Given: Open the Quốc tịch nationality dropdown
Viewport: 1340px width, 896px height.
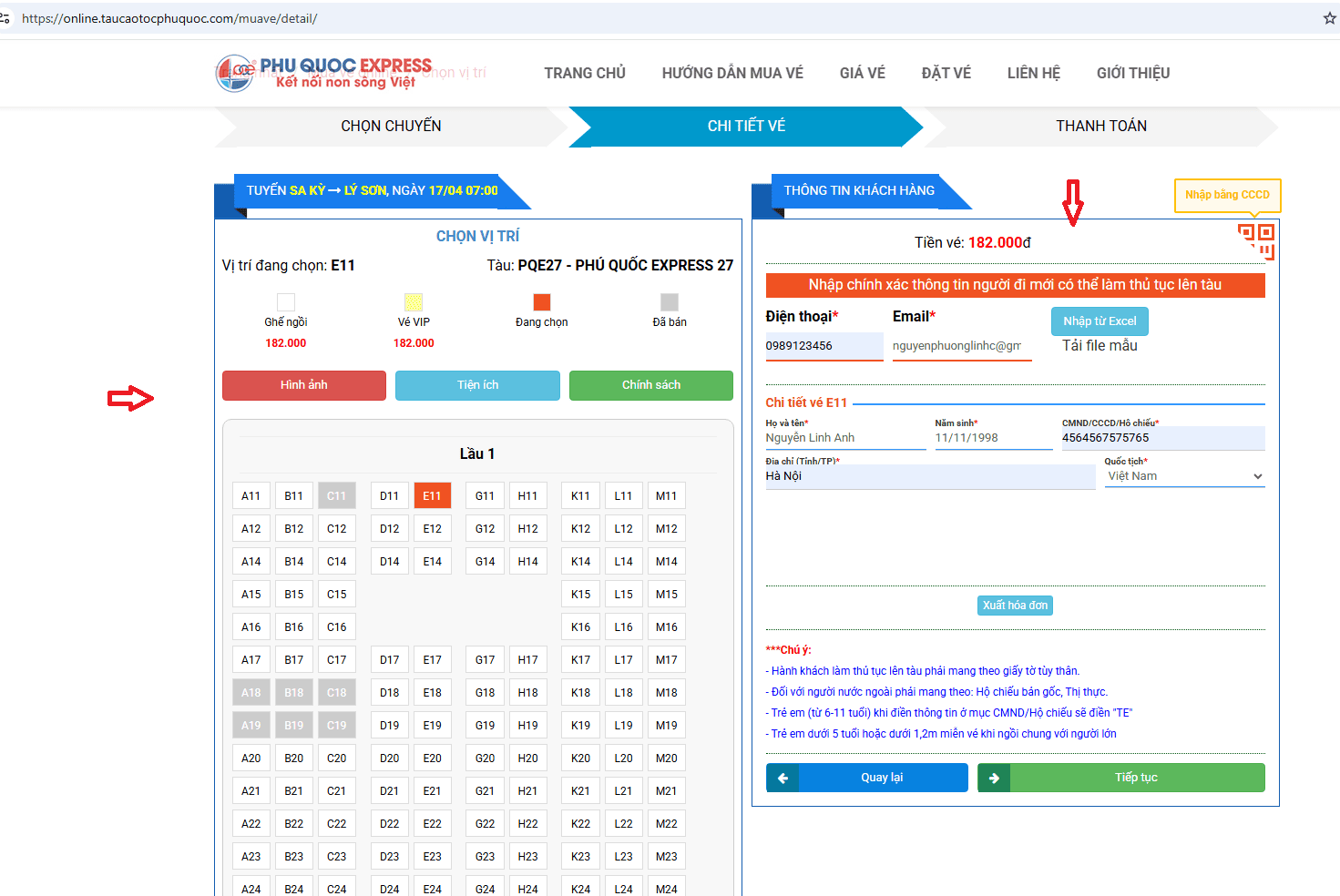Looking at the screenshot, I should point(1184,476).
